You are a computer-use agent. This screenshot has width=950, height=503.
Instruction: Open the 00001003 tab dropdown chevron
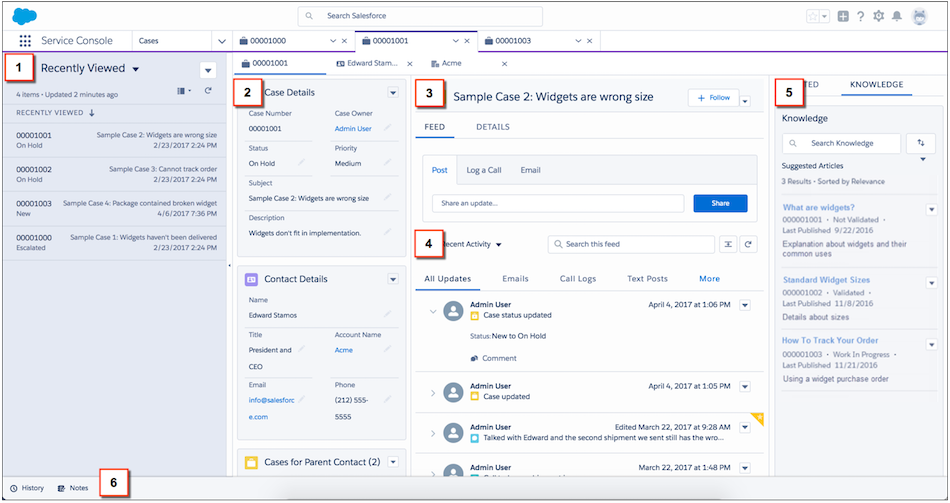pyautogui.click(x=578, y=41)
